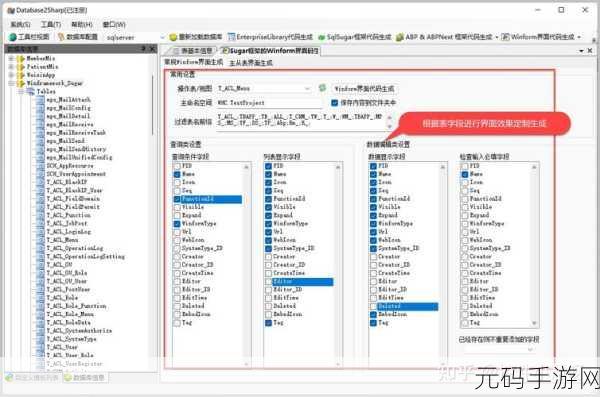This screenshot has width=600, height=397.
Task: Uncheck Tag in 列表显示字段 list
Action: [269, 323]
